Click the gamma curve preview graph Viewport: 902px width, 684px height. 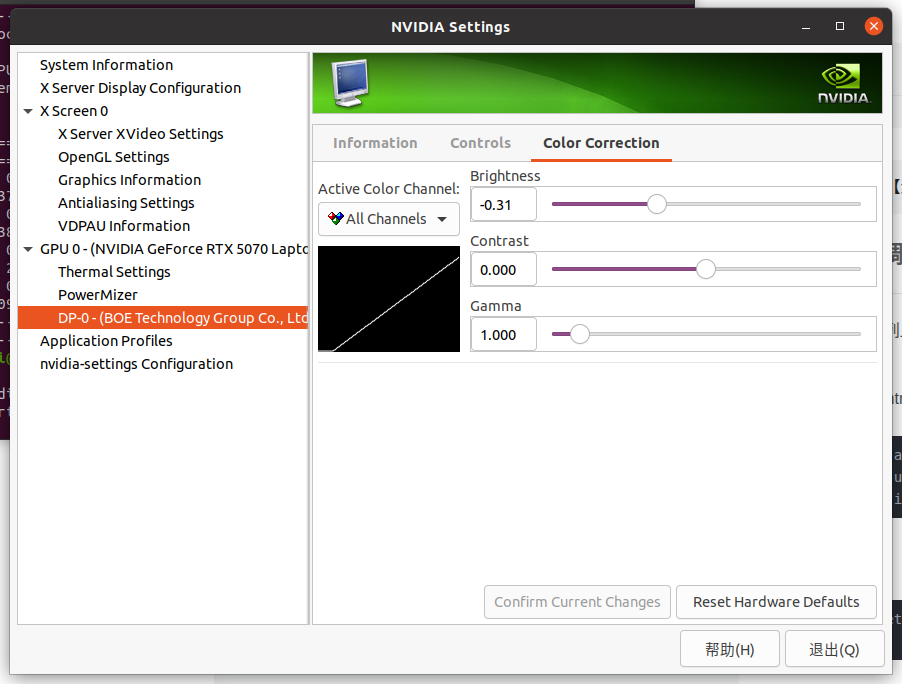[x=389, y=299]
